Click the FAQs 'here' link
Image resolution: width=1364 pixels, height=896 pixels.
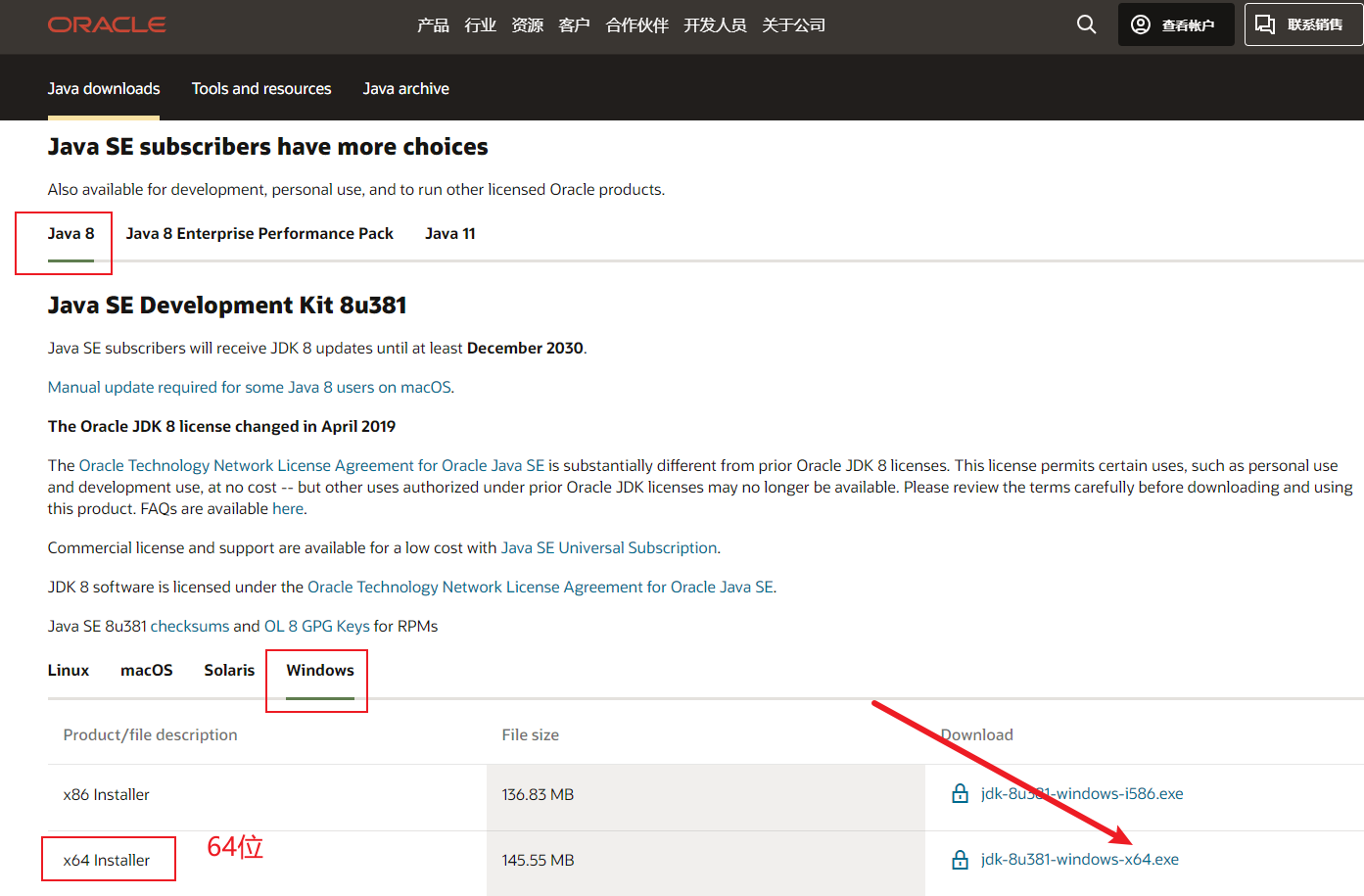pyautogui.click(x=288, y=508)
